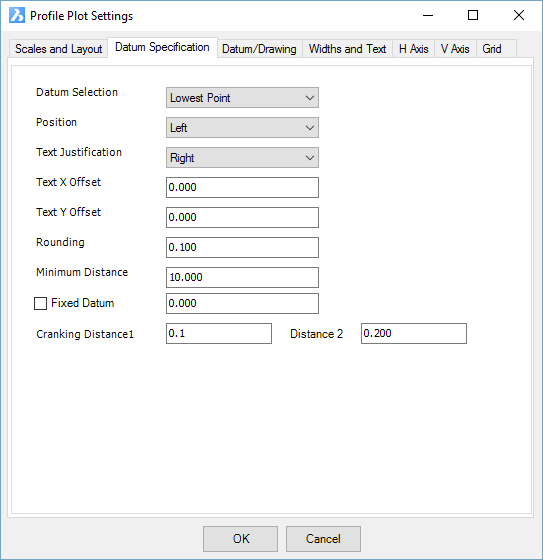Select the H Axis tab
Screen dimensions: 543x560
pyautogui.click(x=413, y=49)
